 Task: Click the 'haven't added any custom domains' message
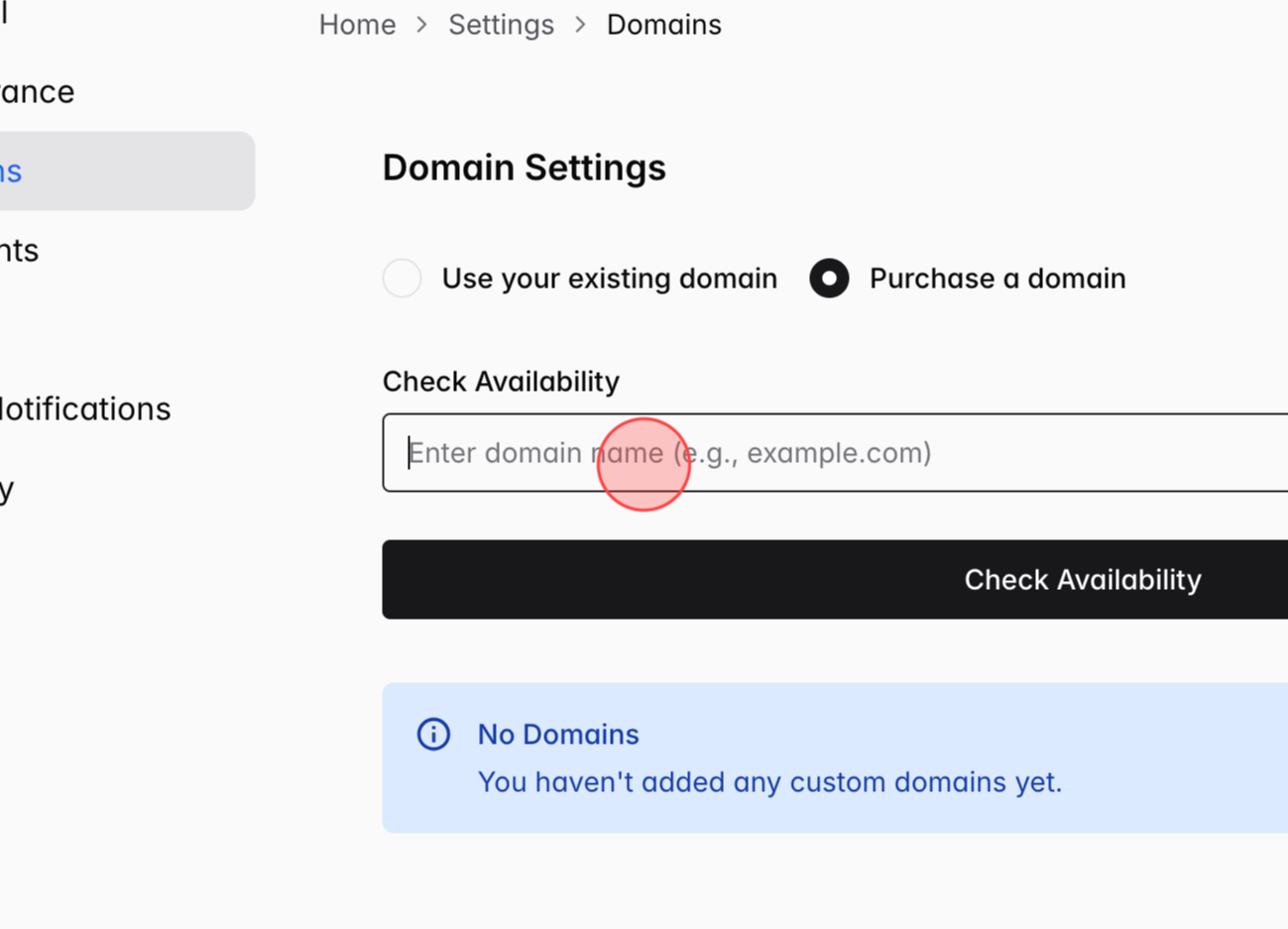pyautogui.click(x=769, y=782)
